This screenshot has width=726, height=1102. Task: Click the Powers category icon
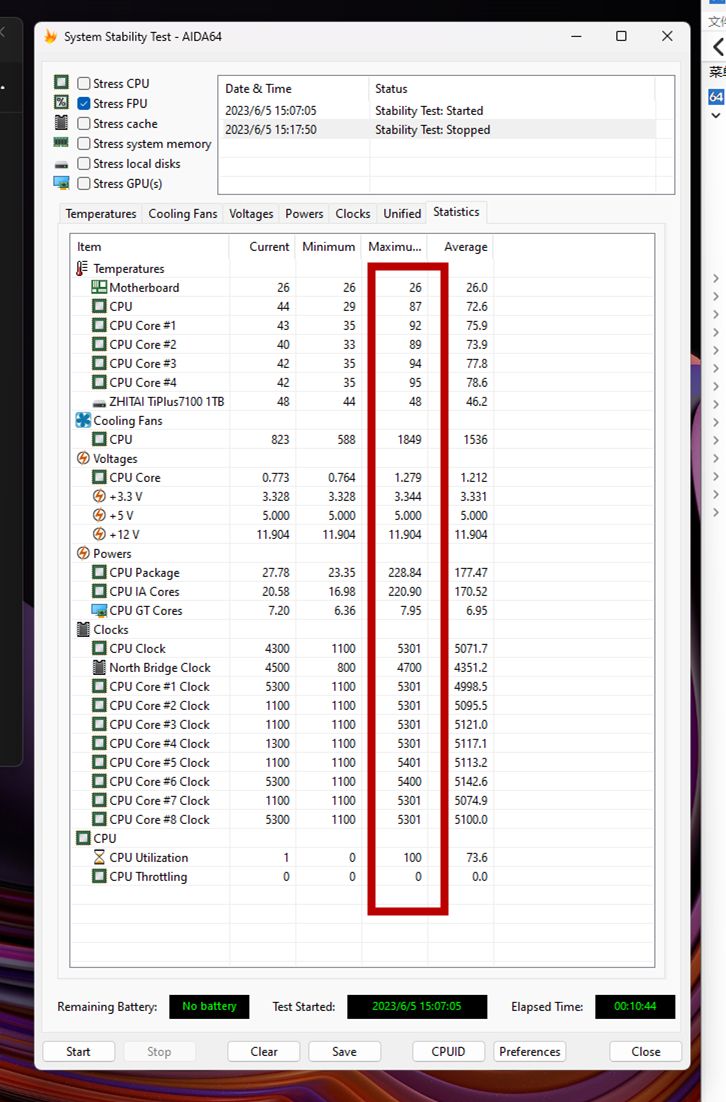point(83,554)
